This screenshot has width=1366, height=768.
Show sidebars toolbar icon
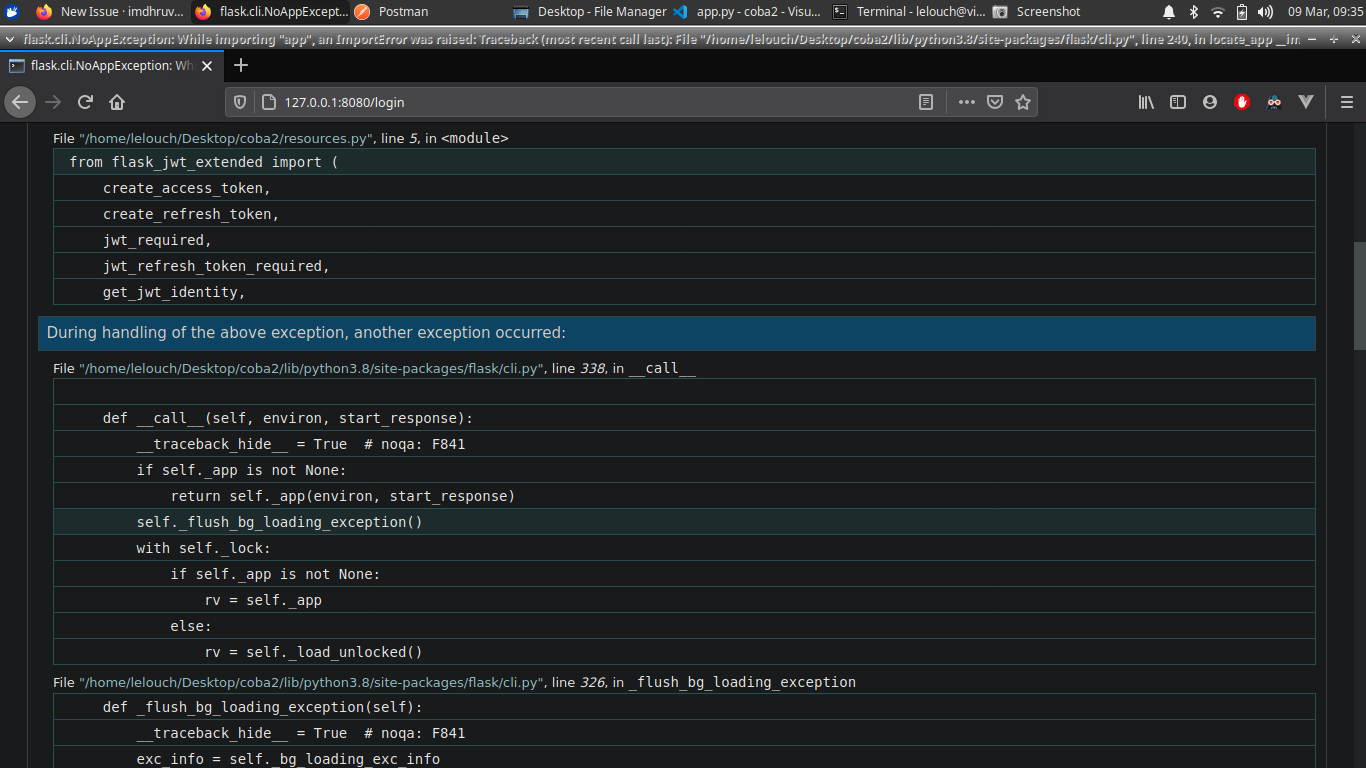[1178, 102]
